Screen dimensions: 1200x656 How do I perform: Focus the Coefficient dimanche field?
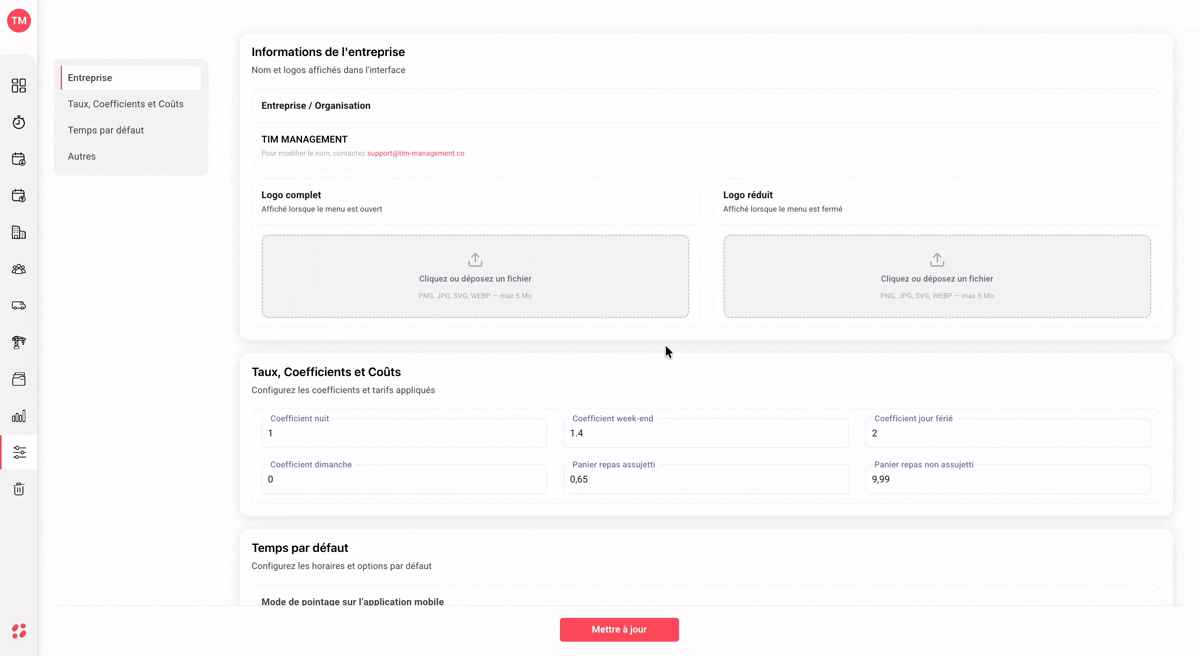click(x=404, y=479)
